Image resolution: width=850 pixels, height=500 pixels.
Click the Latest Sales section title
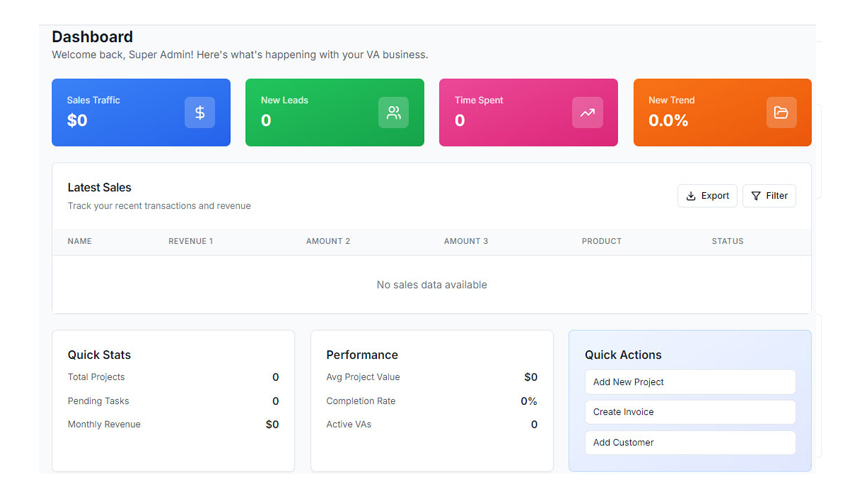(x=99, y=188)
